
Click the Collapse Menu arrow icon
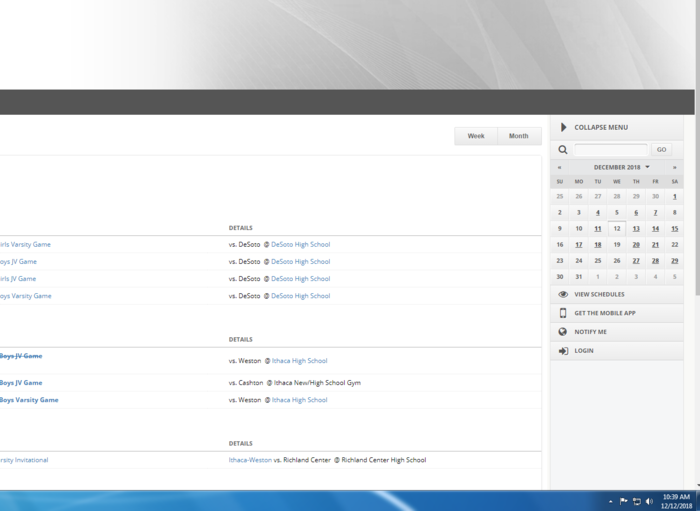(563, 127)
